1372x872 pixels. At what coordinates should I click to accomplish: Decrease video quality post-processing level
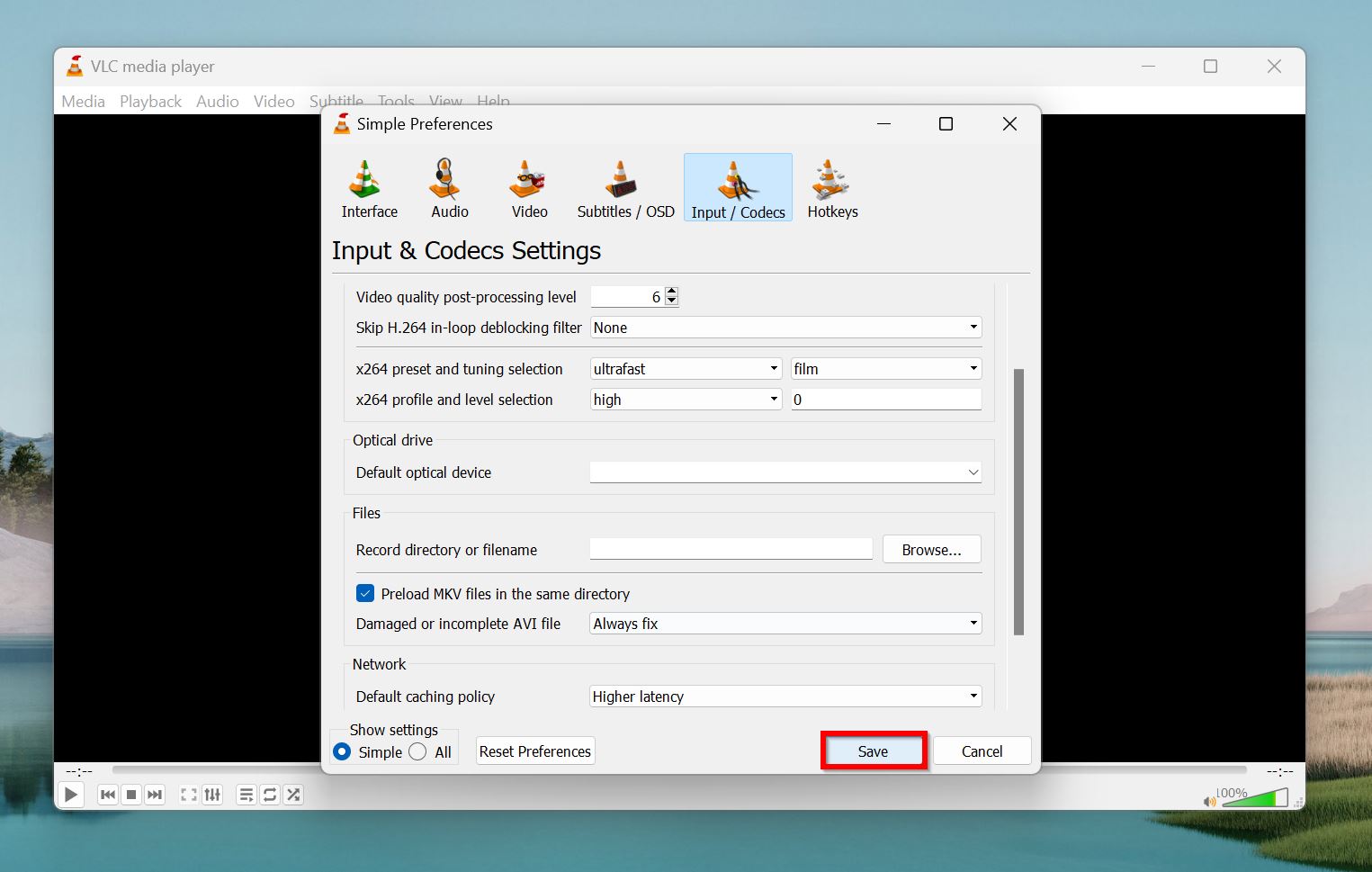[671, 301]
